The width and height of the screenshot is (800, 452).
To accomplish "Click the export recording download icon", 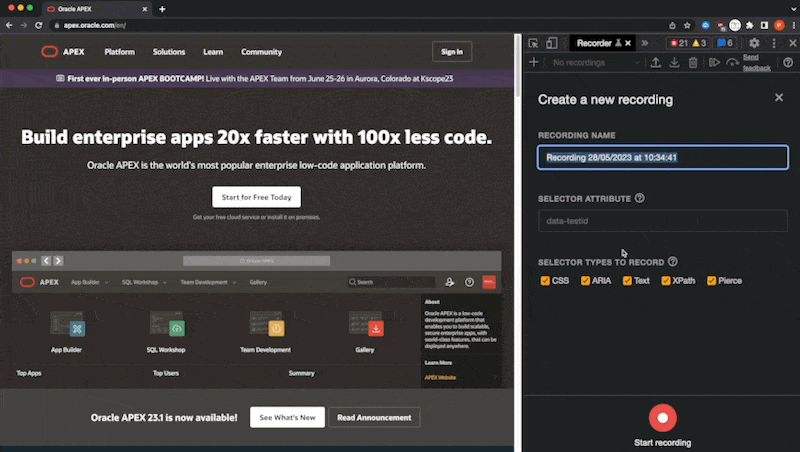I will click(x=674, y=62).
